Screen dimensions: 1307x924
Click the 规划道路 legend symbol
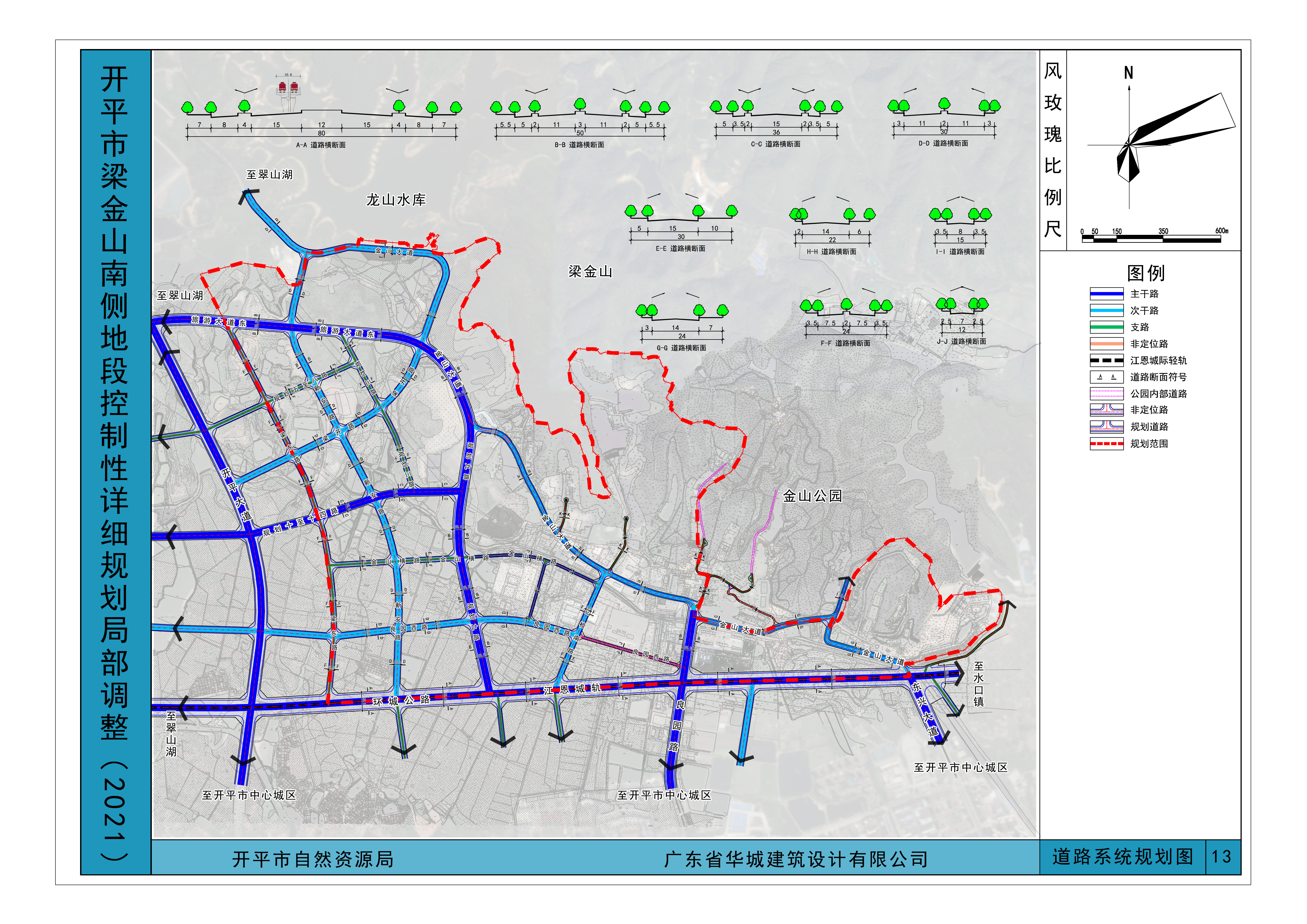coord(1107,427)
